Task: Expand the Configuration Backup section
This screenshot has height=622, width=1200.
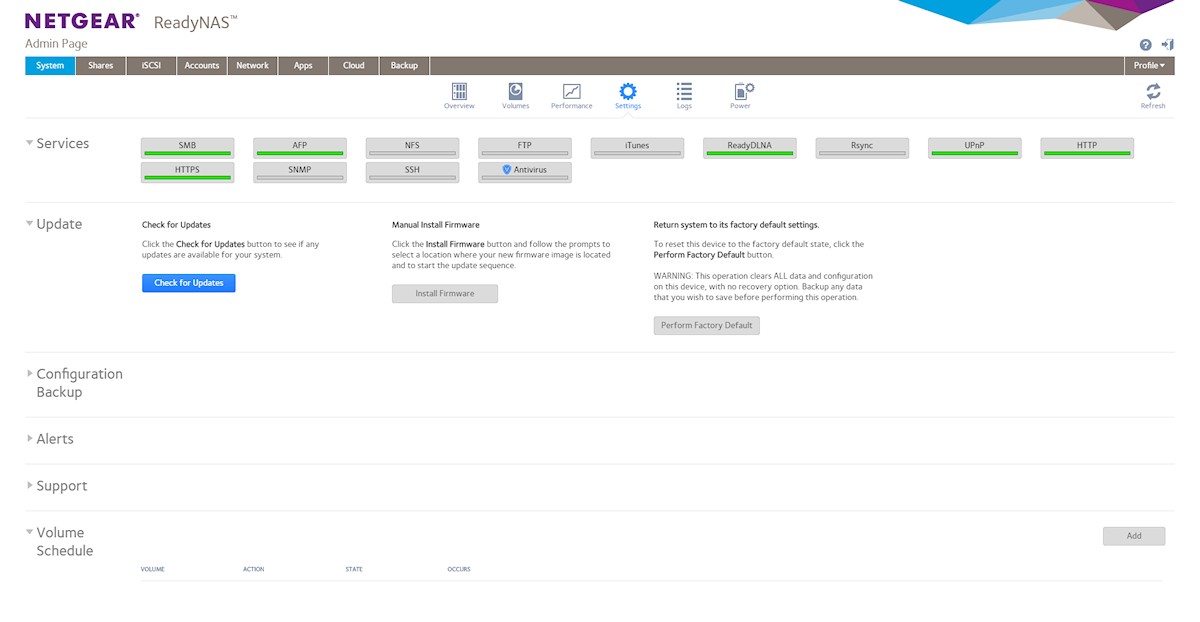Action: pos(79,382)
